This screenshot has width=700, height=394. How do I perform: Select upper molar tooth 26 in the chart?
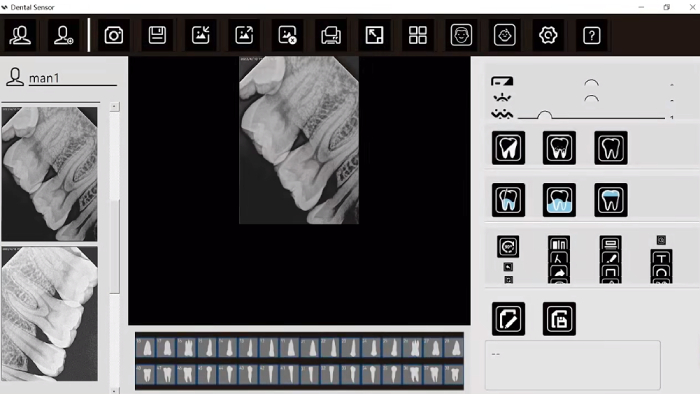[413, 347]
